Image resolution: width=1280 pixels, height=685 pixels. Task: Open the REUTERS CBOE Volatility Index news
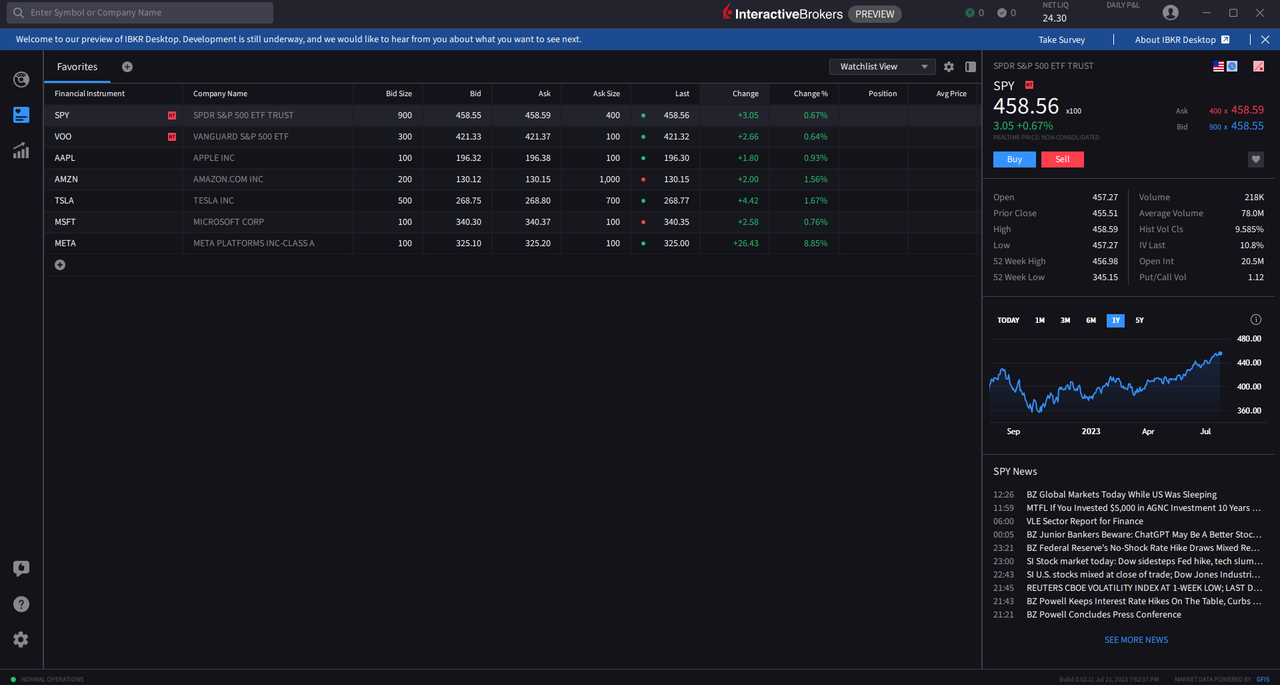point(1143,588)
